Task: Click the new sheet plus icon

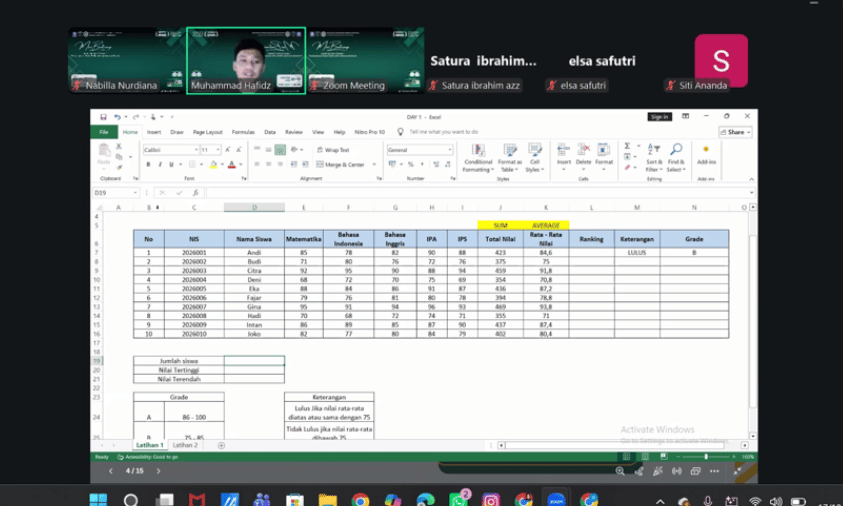Action: pyautogui.click(x=221, y=445)
